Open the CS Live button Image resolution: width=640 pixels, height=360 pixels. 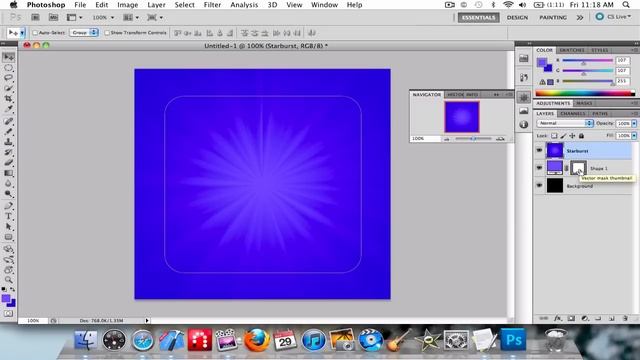[x=613, y=17]
